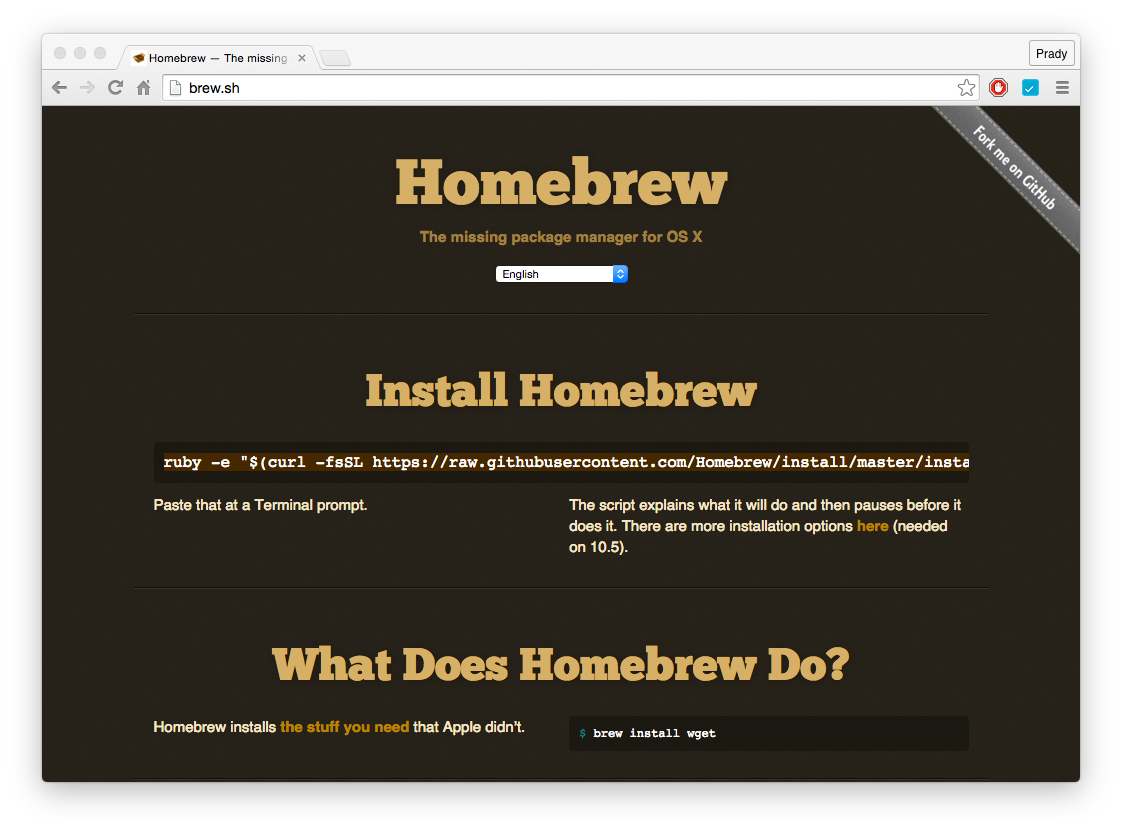This screenshot has height=832, width=1122.
Task: Minimize the window with yellow traffic light
Action: (80, 53)
